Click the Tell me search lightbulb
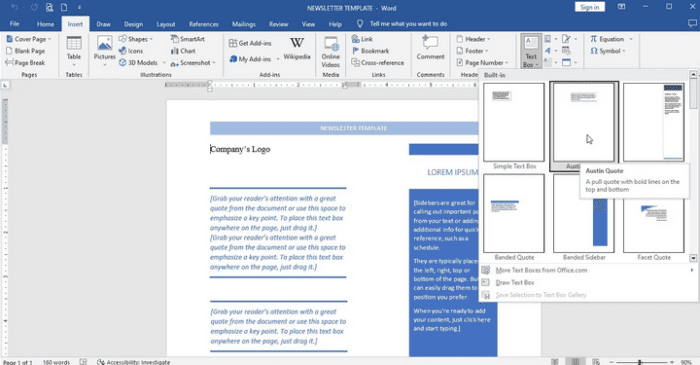 (360, 24)
